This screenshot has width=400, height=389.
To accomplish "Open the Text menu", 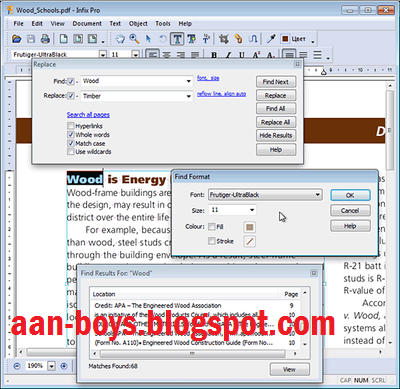I will [x=115, y=24].
